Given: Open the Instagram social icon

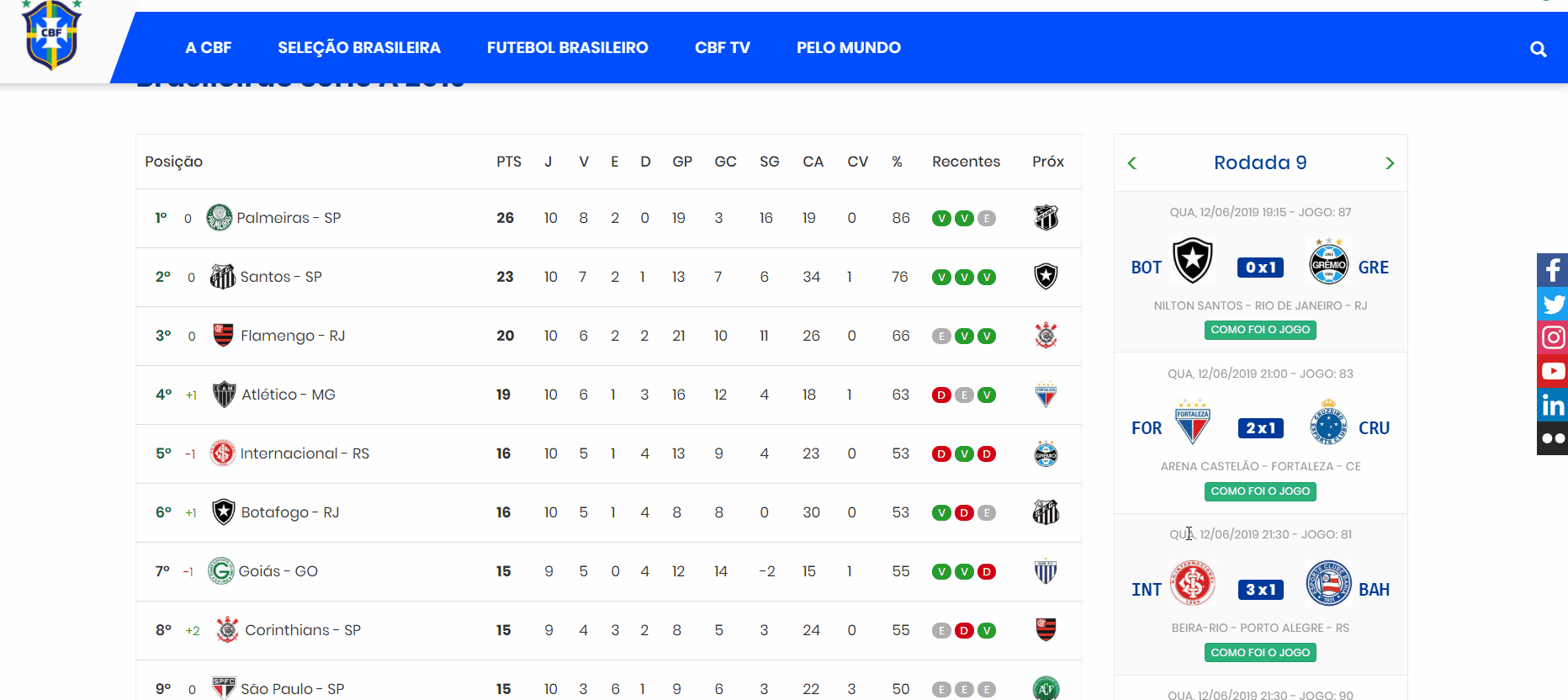Looking at the screenshot, I should (1552, 337).
